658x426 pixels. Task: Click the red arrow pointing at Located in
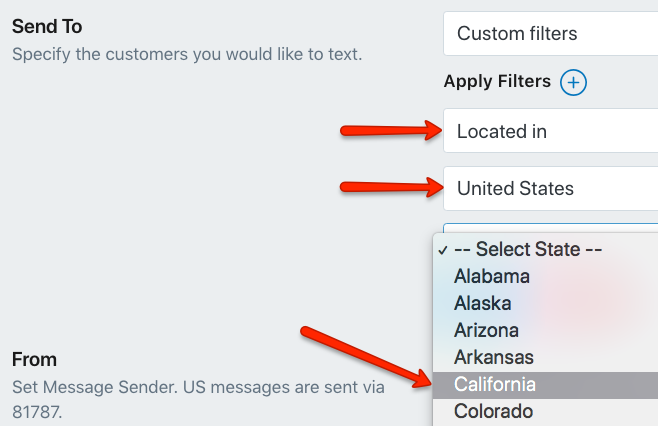pos(391,131)
